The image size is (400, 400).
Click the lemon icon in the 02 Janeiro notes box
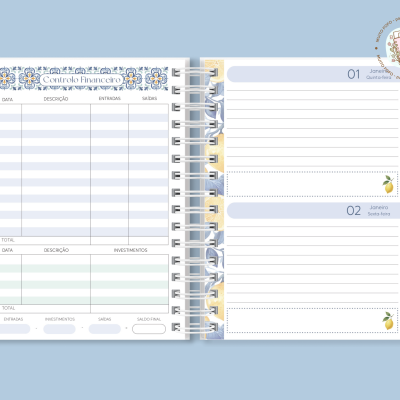click(x=388, y=321)
